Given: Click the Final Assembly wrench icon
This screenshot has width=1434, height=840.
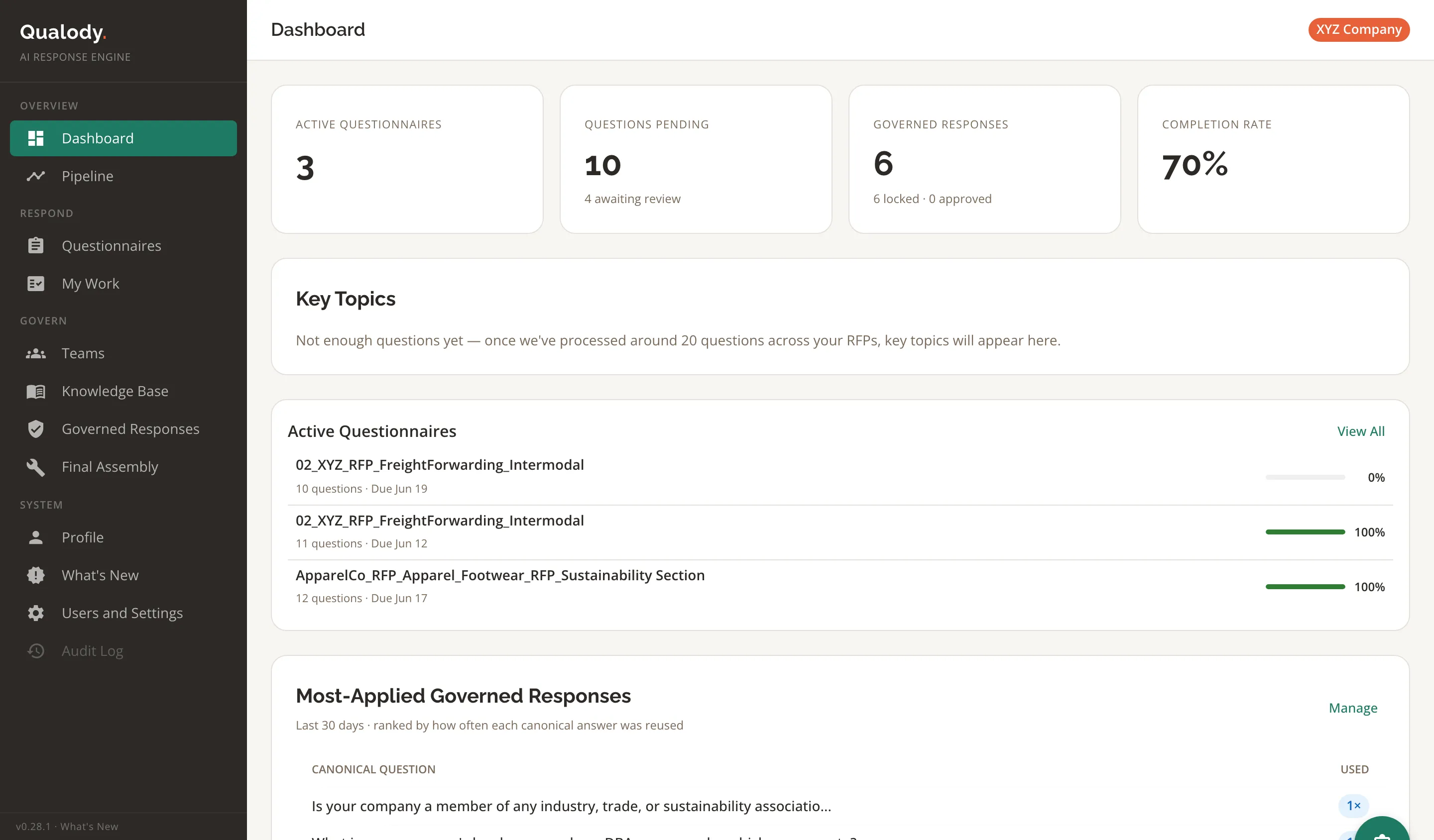Looking at the screenshot, I should coord(36,467).
